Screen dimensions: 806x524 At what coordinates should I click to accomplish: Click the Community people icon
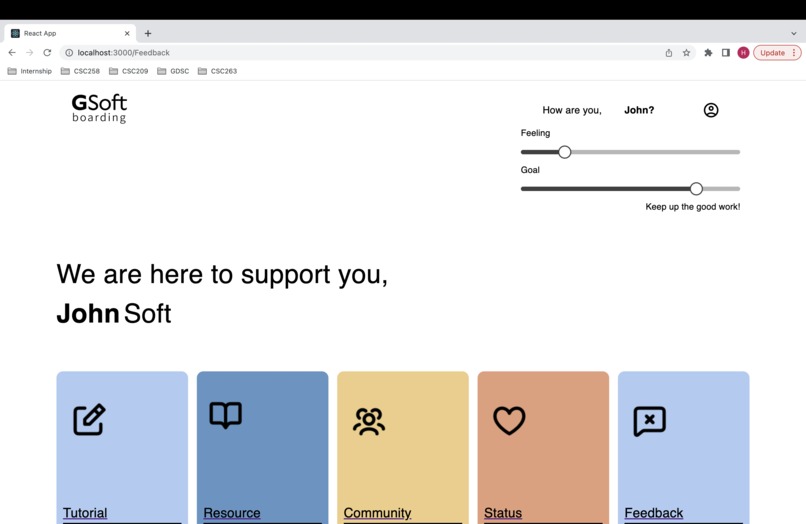pyautogui.click(x=369, y=422)
